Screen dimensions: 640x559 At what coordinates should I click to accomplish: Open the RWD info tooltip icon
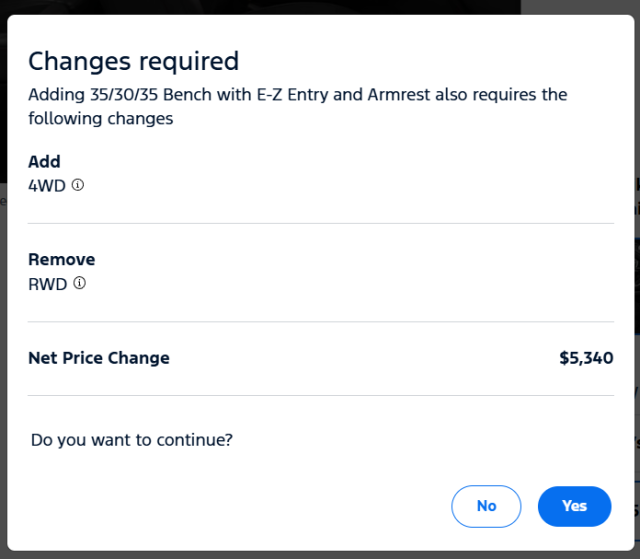click(80, 283)
